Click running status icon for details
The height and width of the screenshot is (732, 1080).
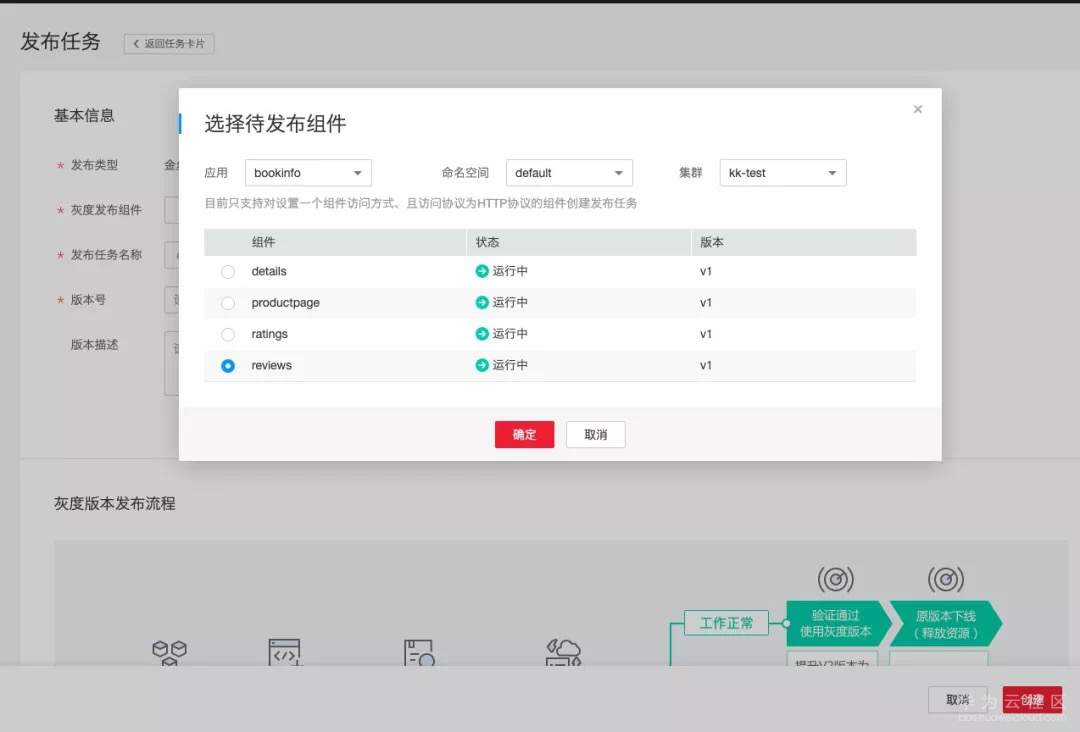click(481, 271)
